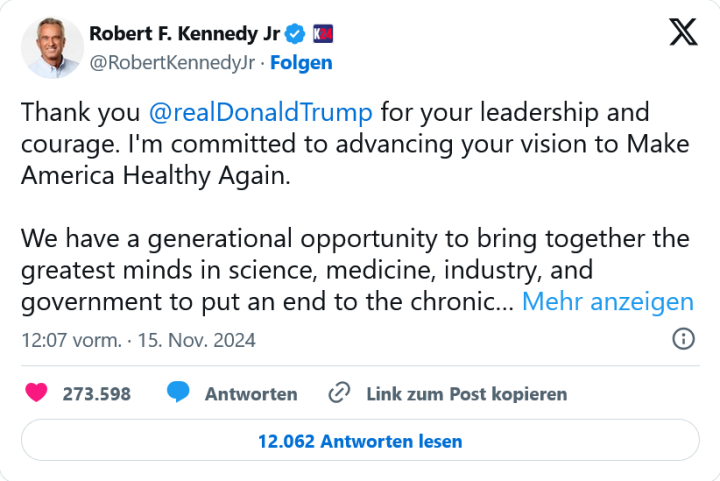Click the Robert F. Kennedy Jr display name

coord(184,34)
